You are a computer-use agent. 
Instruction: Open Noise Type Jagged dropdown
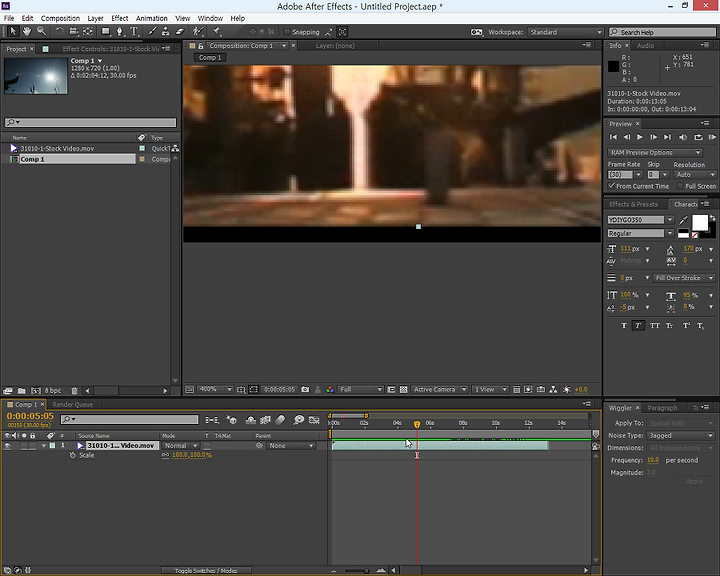coord(680,435)
